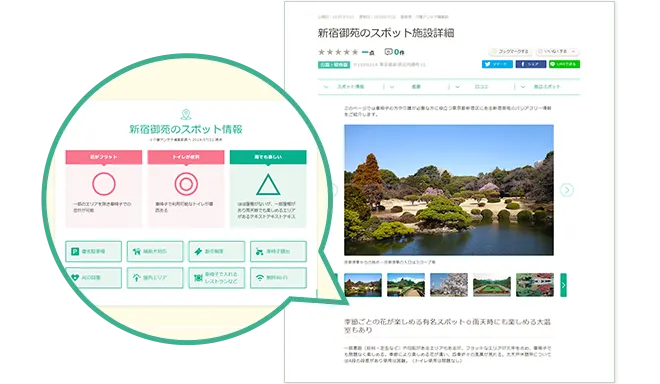Select the cherry blossom thumbnail
660x384 pixels.
coord(449,285)
